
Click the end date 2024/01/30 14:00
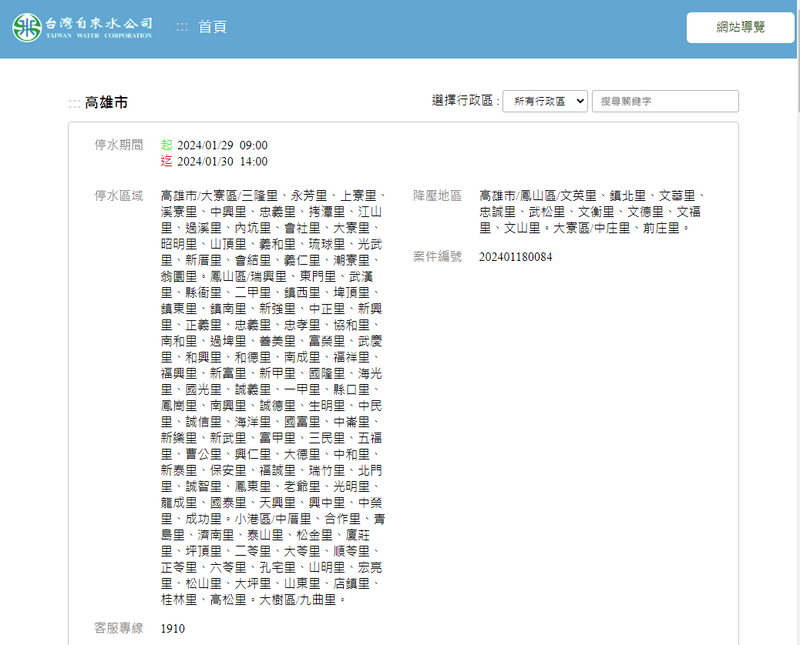[222, 161]
